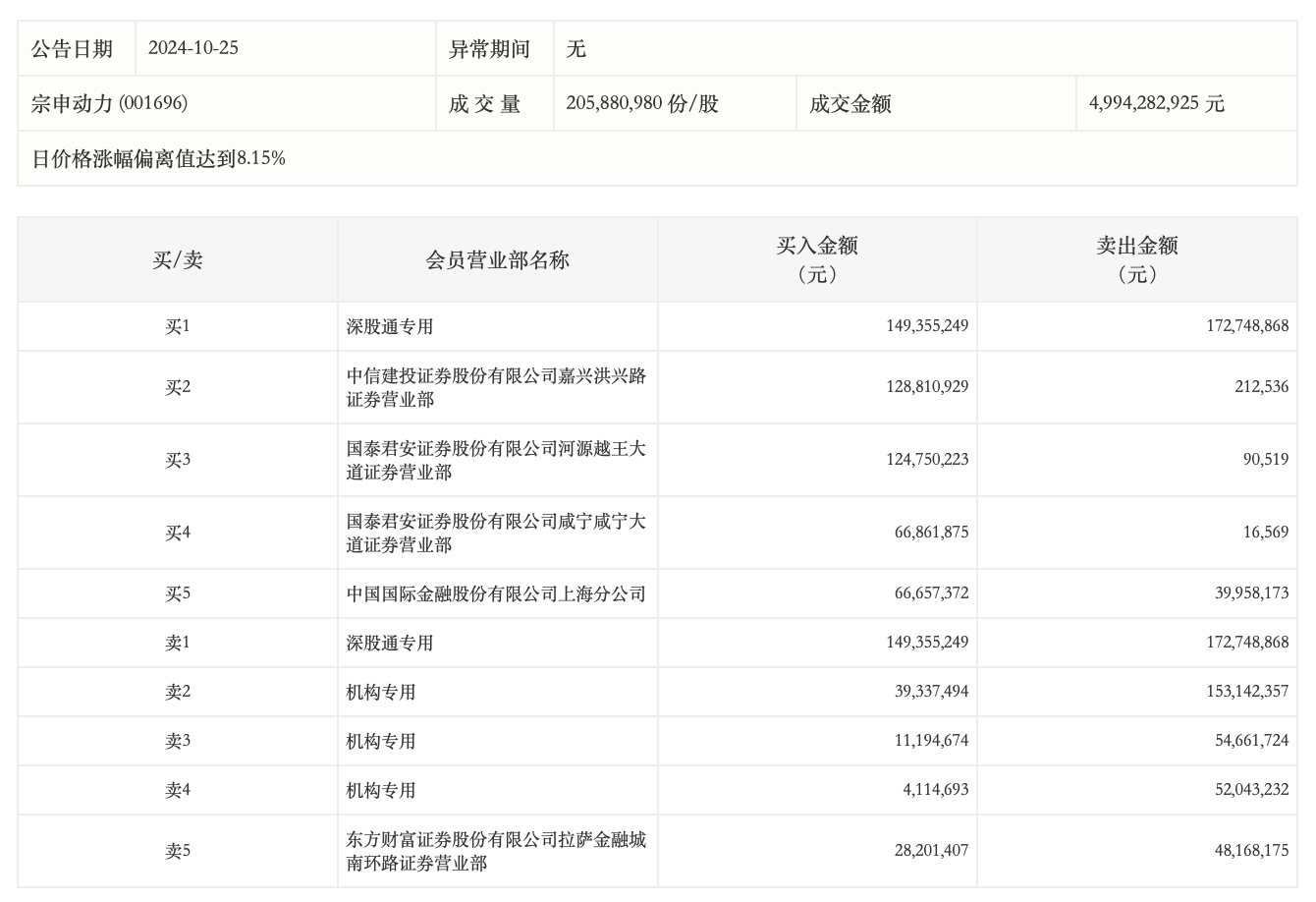Open the 国泰君安 咸宁咸宁大道 branch entry

click(496, 533)
